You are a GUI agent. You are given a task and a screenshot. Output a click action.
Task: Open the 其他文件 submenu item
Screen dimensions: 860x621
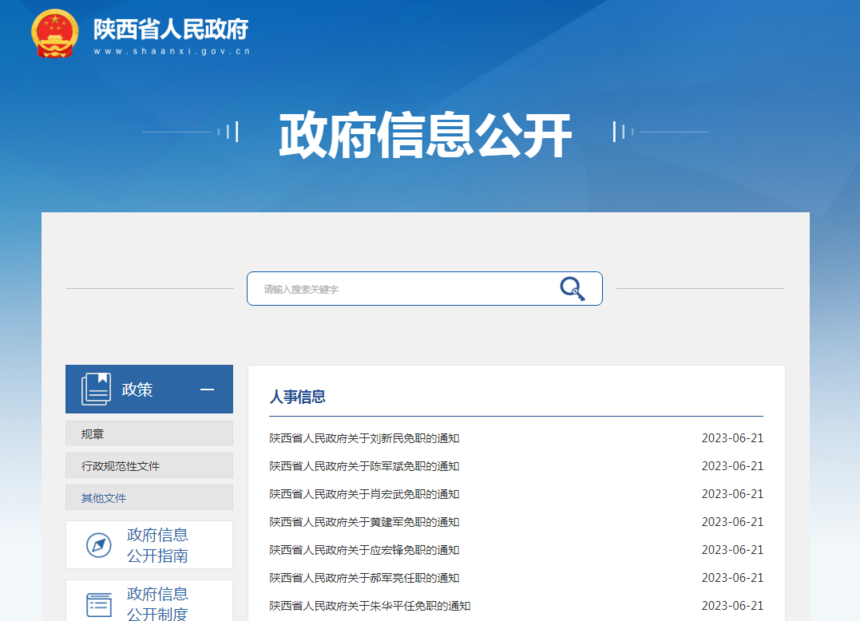(x=149, y=498)
